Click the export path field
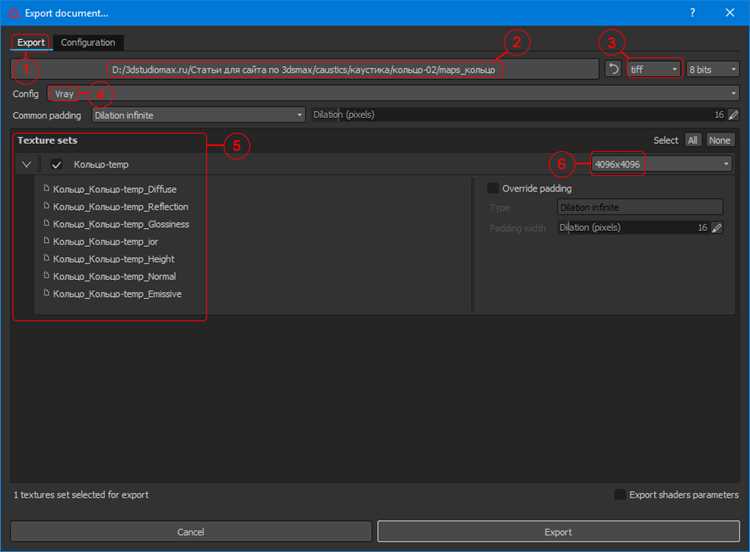Screen dimensions: 750x552 305,70
